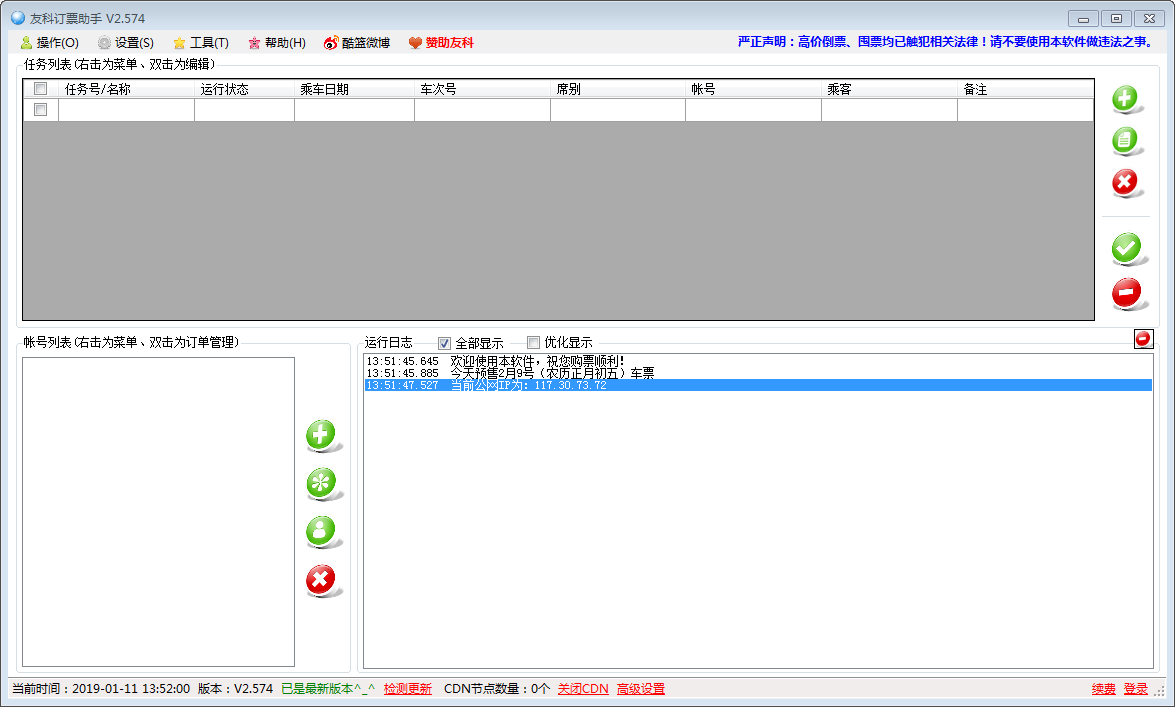Click the 检测更新 link
Viewport: 1175px width, 707px height.
click(x=408, y=688)
